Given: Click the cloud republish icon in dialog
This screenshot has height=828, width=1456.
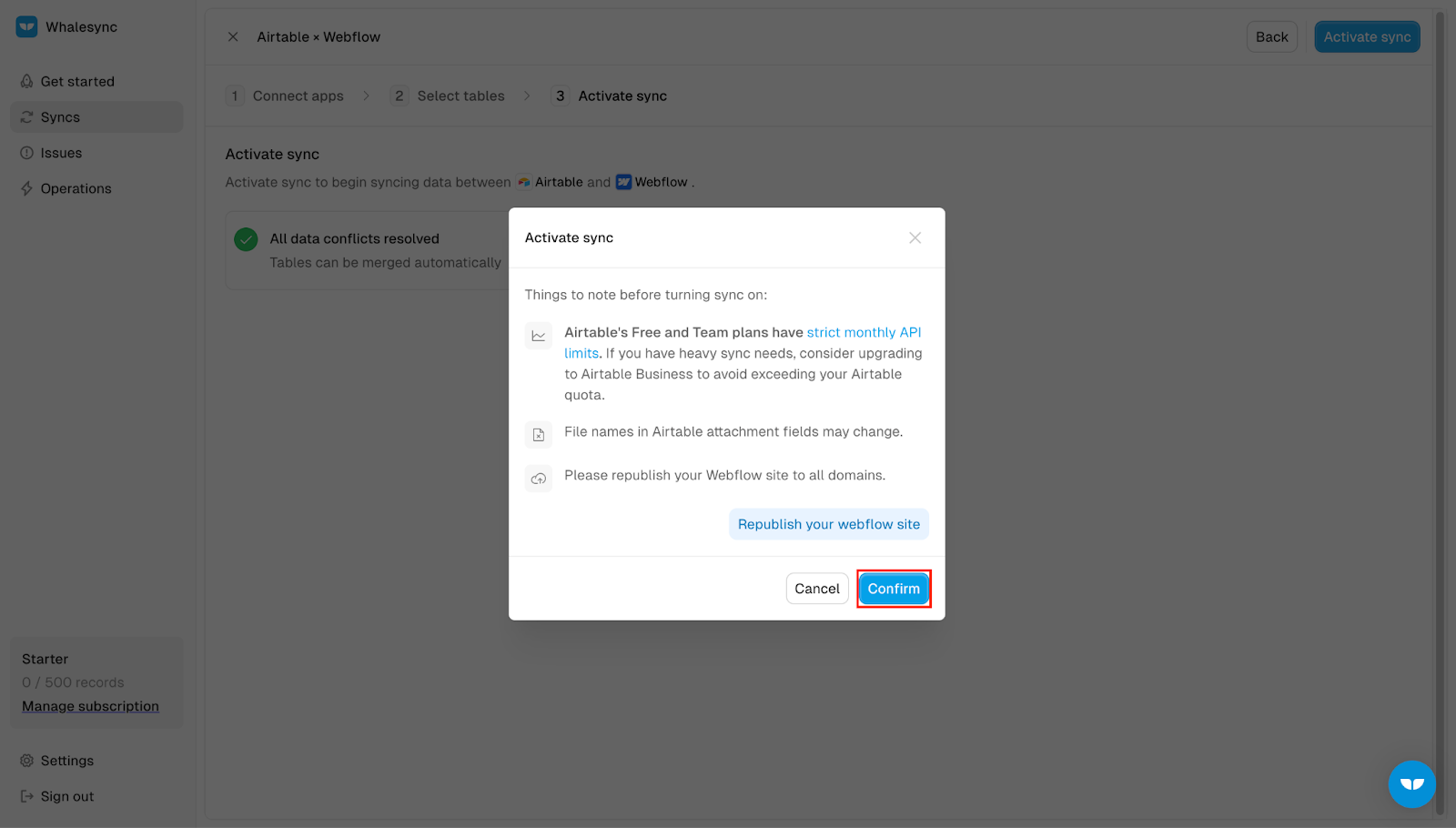Looking at the screenshot, I should 539,479.
